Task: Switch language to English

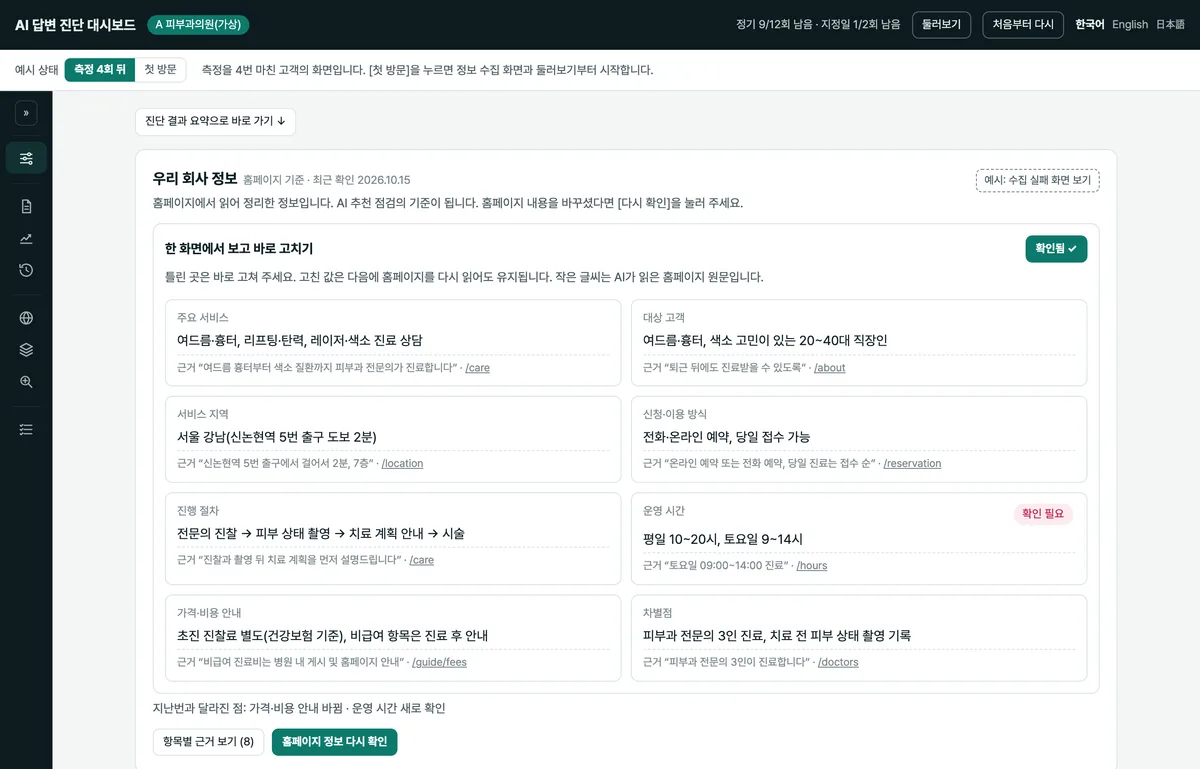Action: [x=1130, y=24]
